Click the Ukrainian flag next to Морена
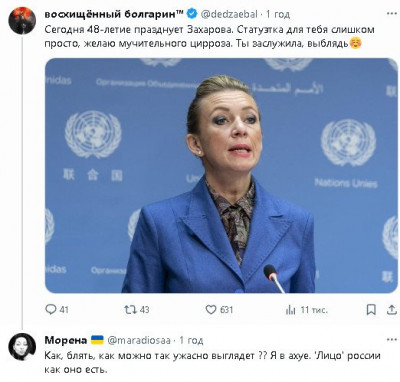The image size is (400, 382). click(97, 340)
